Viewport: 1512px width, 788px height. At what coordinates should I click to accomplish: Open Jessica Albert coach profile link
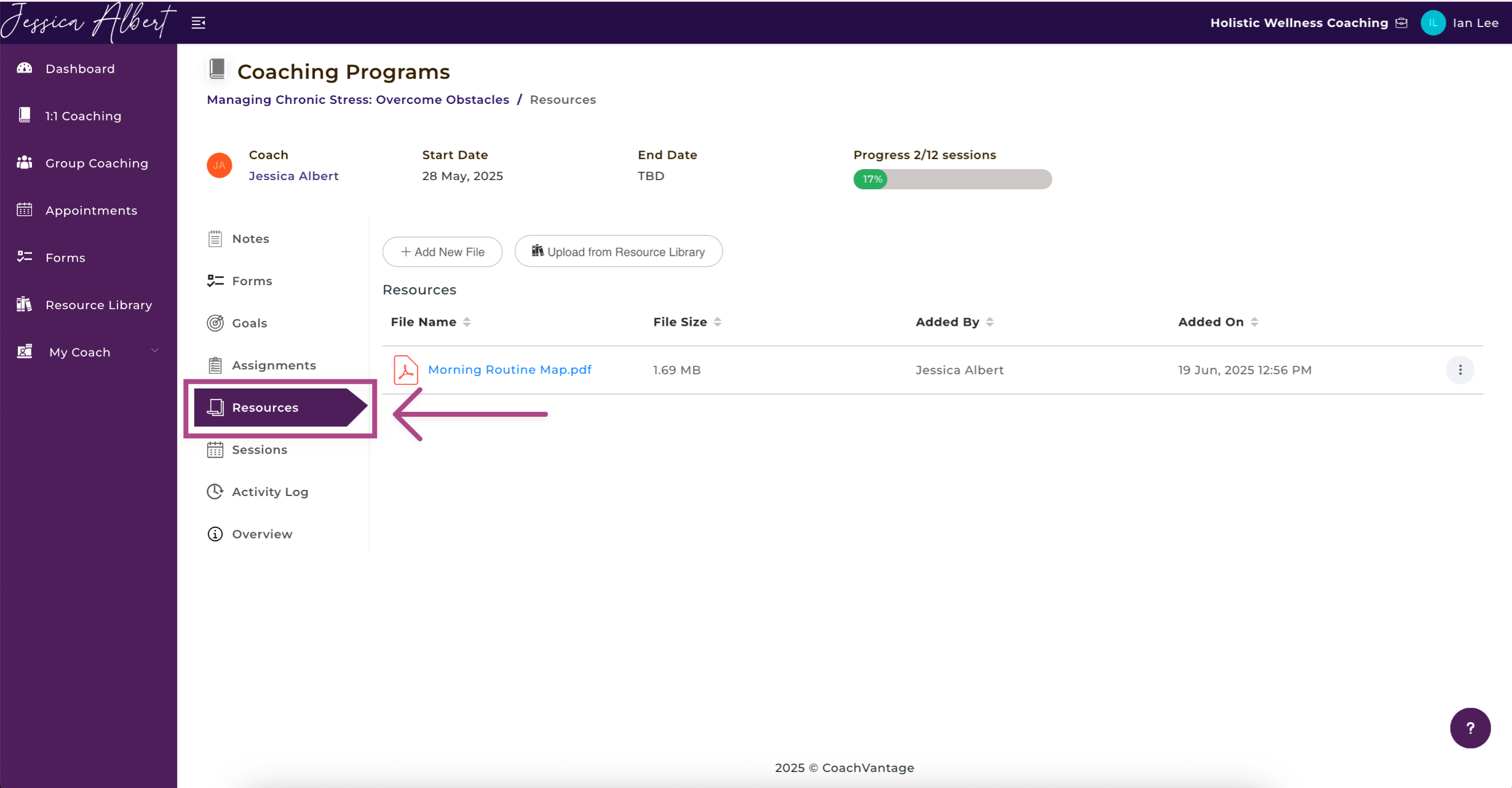click(293, 176)
